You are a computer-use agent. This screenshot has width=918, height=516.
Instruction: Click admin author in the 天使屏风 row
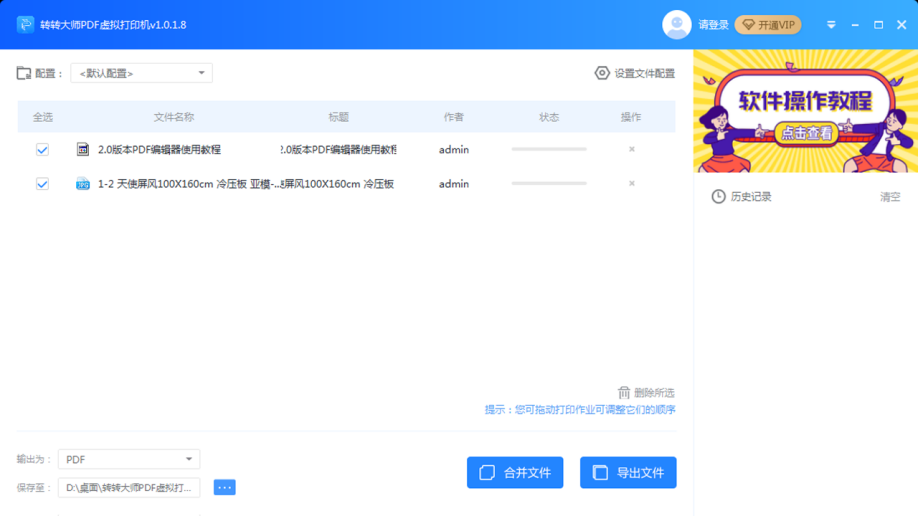(x=454, y=184)
